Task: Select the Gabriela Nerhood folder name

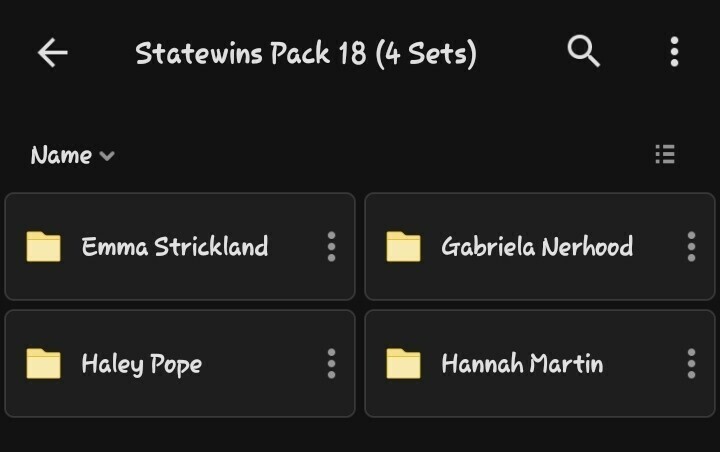Action: coord(537,247)
